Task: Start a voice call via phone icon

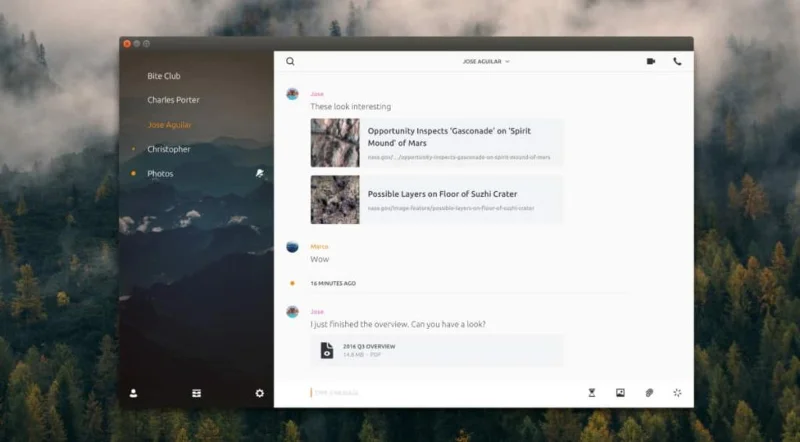Action: pos(677,61)
